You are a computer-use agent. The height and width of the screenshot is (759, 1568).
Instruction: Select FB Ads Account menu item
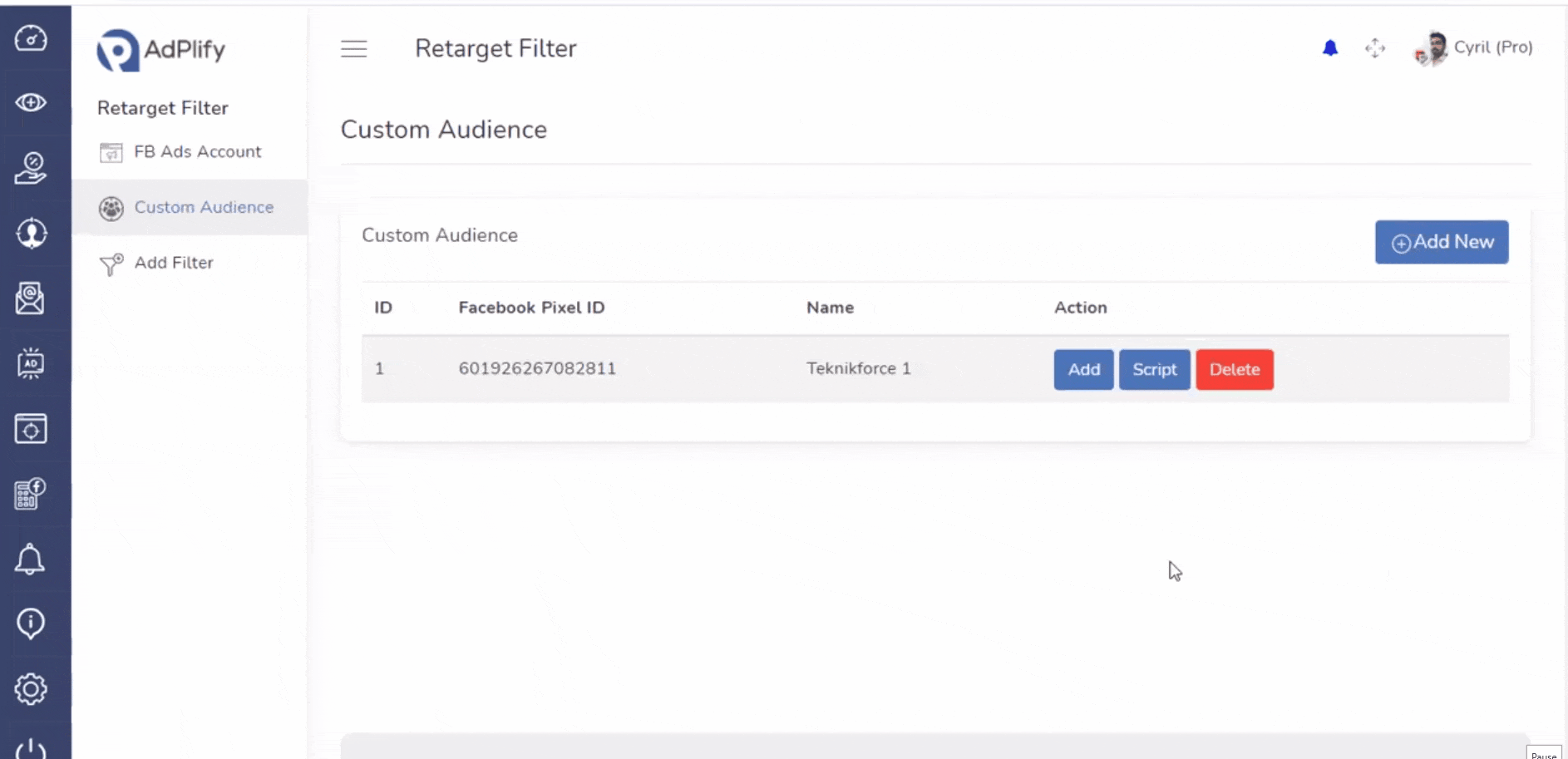pyautogui.click(x=197, y=152)
